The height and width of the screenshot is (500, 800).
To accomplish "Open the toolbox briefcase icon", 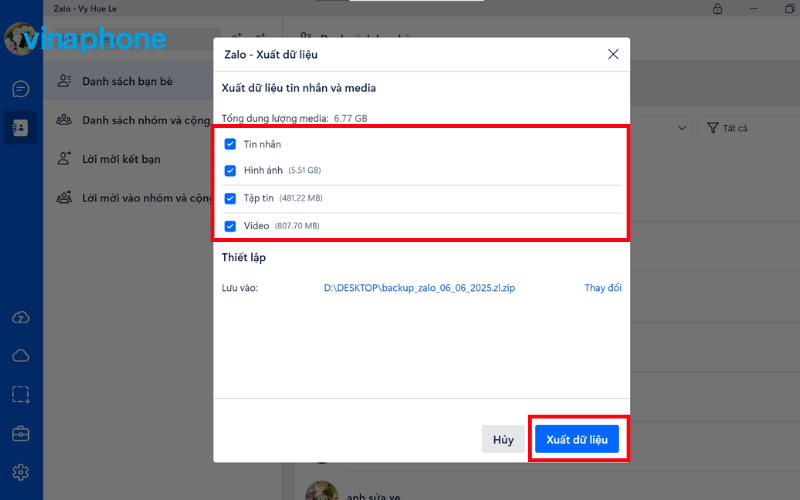I will tap(20, 434).
